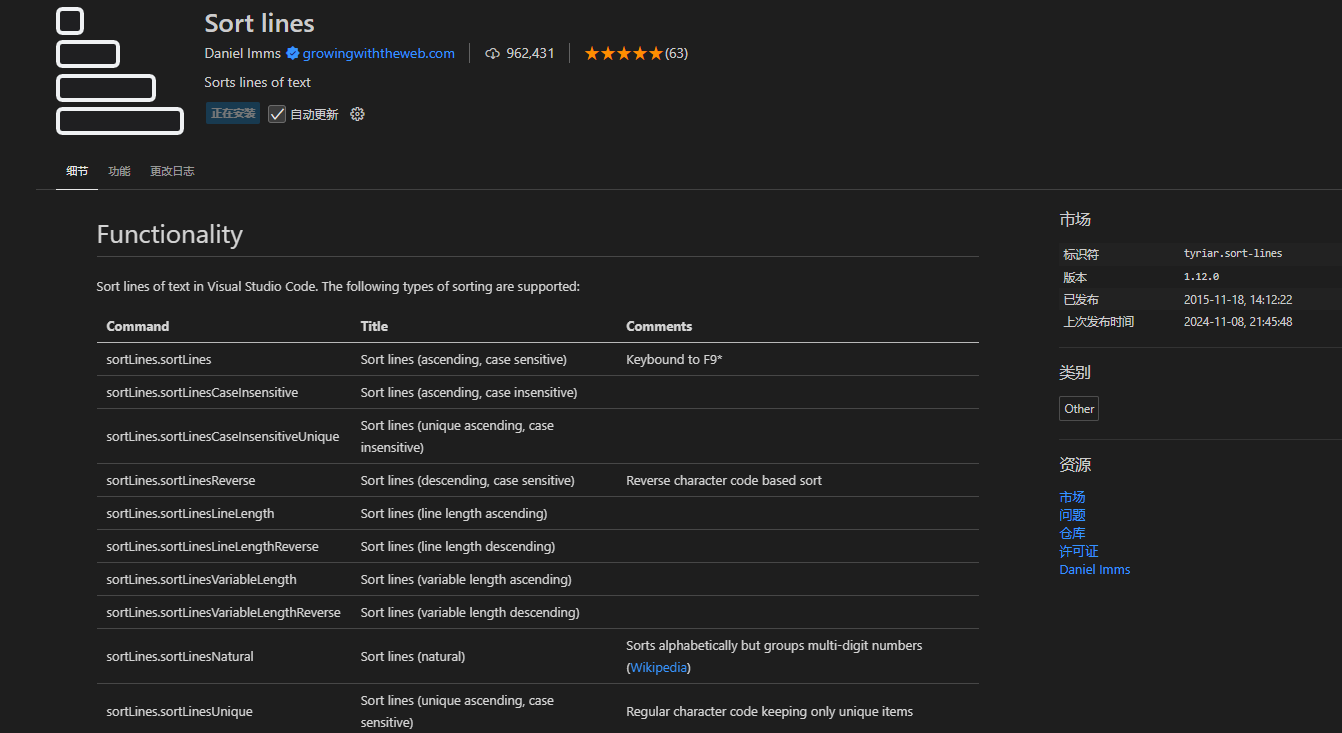Screen dimensions: 1342x733
Task: Click the tyriar.sort-lines identifier value
Action: point(1233,254)
